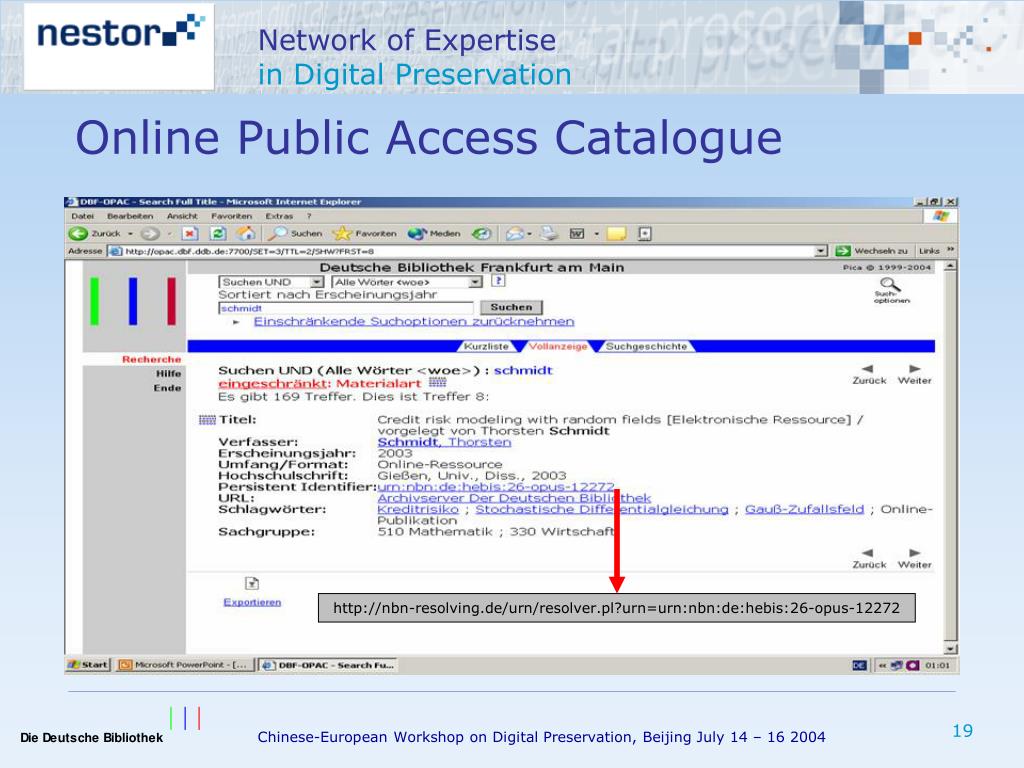Click the IE Zurück back arrow toolbar button
Viewport: 1024px width, 768px height.
tap(94, 233)
